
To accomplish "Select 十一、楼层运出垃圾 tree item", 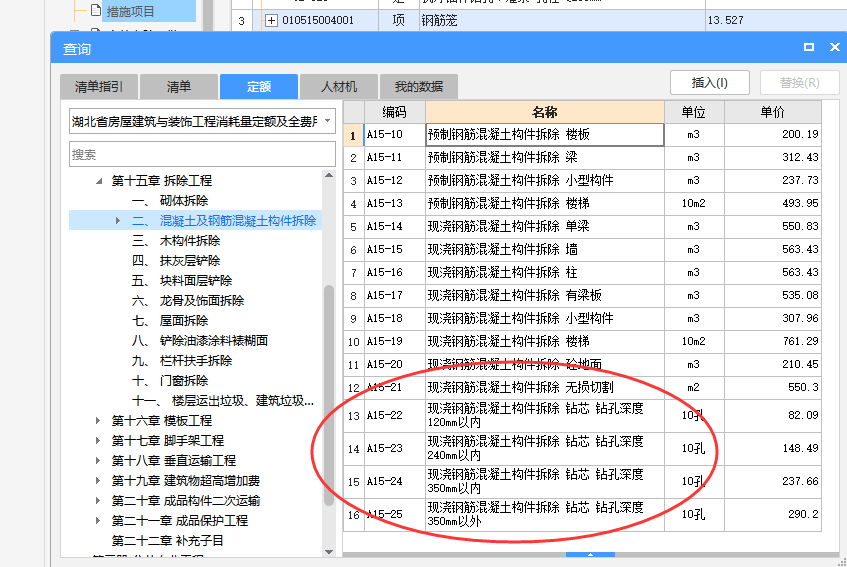I will tap(223, 401).
